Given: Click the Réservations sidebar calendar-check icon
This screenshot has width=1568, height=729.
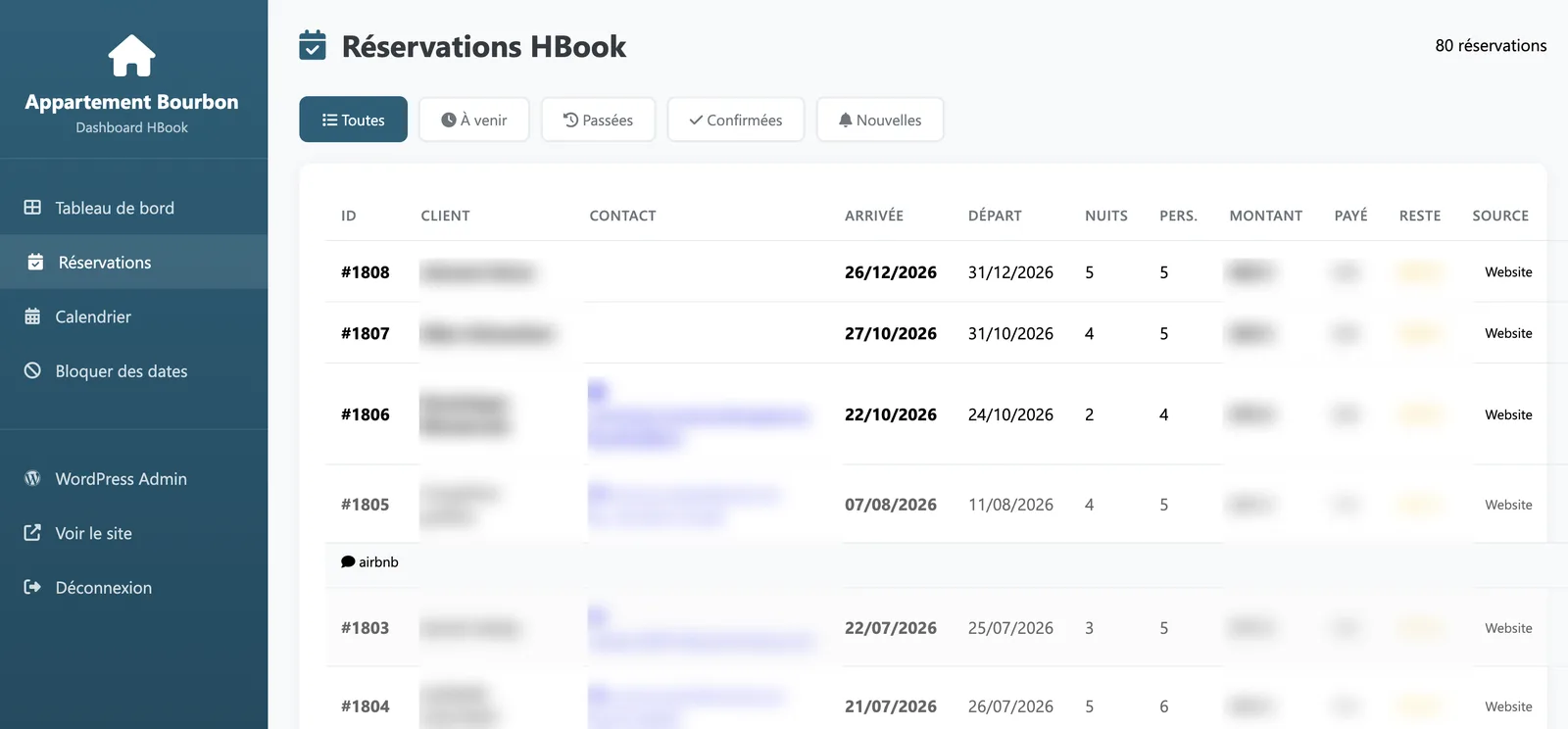Looking at the screenshot, I should coord(35,262).
